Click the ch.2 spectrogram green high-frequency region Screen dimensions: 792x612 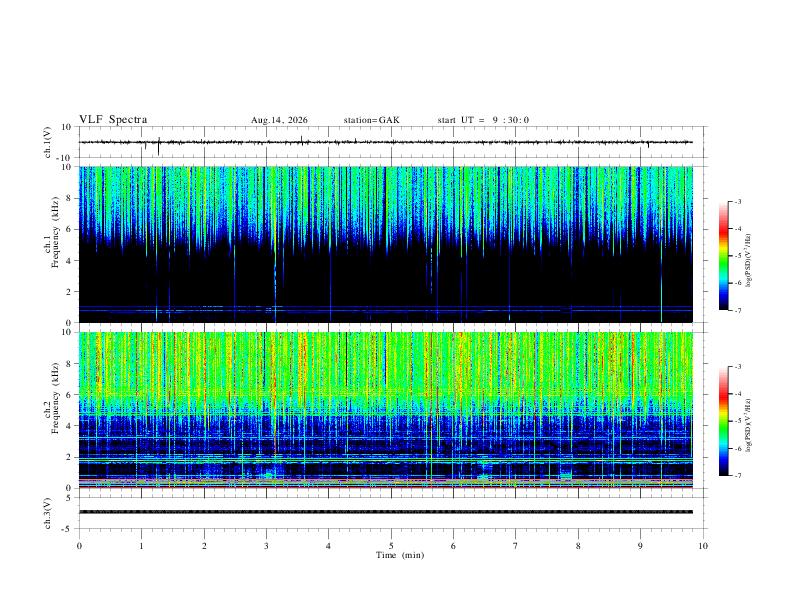[385, 364]
